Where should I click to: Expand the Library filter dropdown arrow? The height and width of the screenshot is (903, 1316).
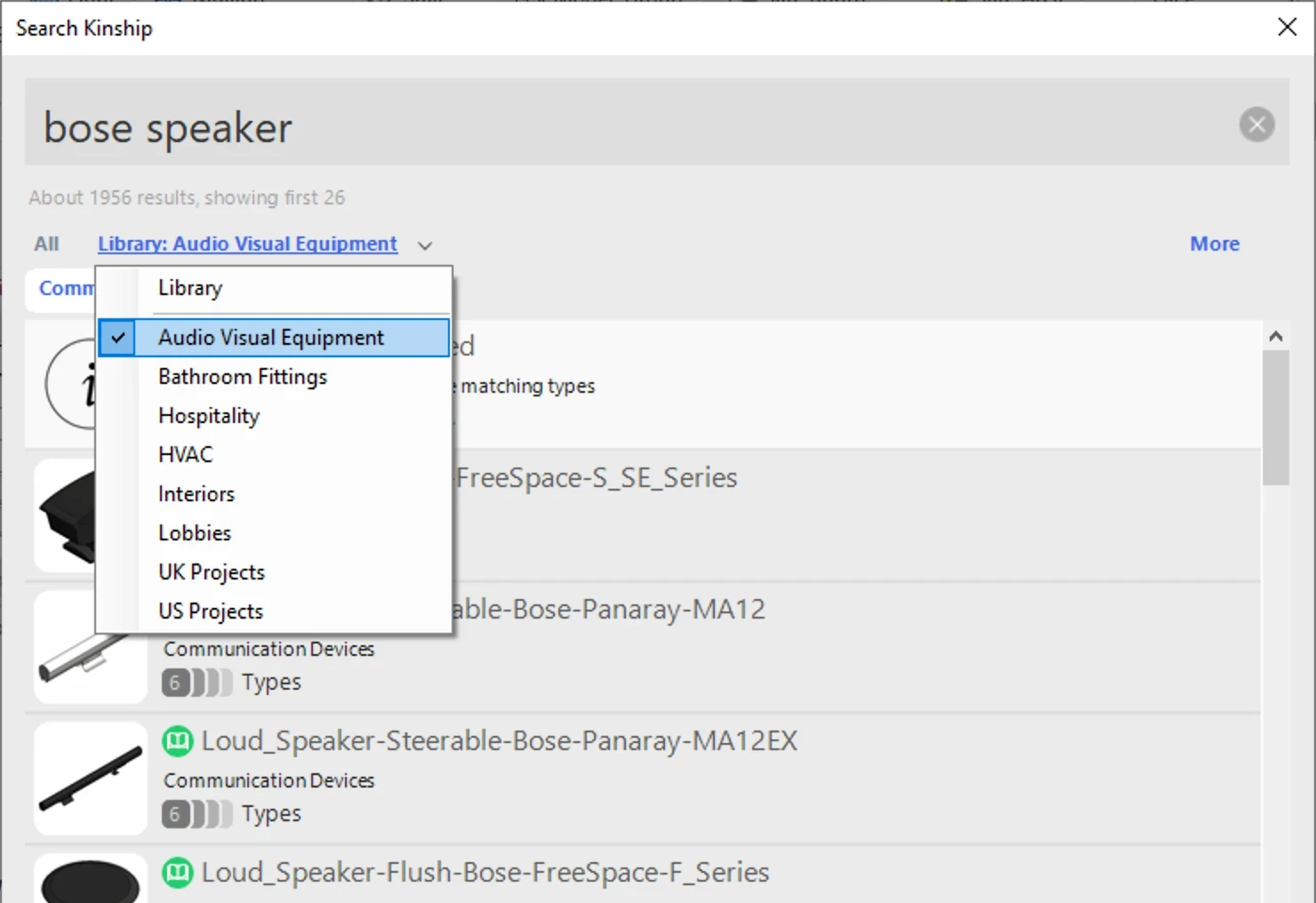[x=425, y=245]
